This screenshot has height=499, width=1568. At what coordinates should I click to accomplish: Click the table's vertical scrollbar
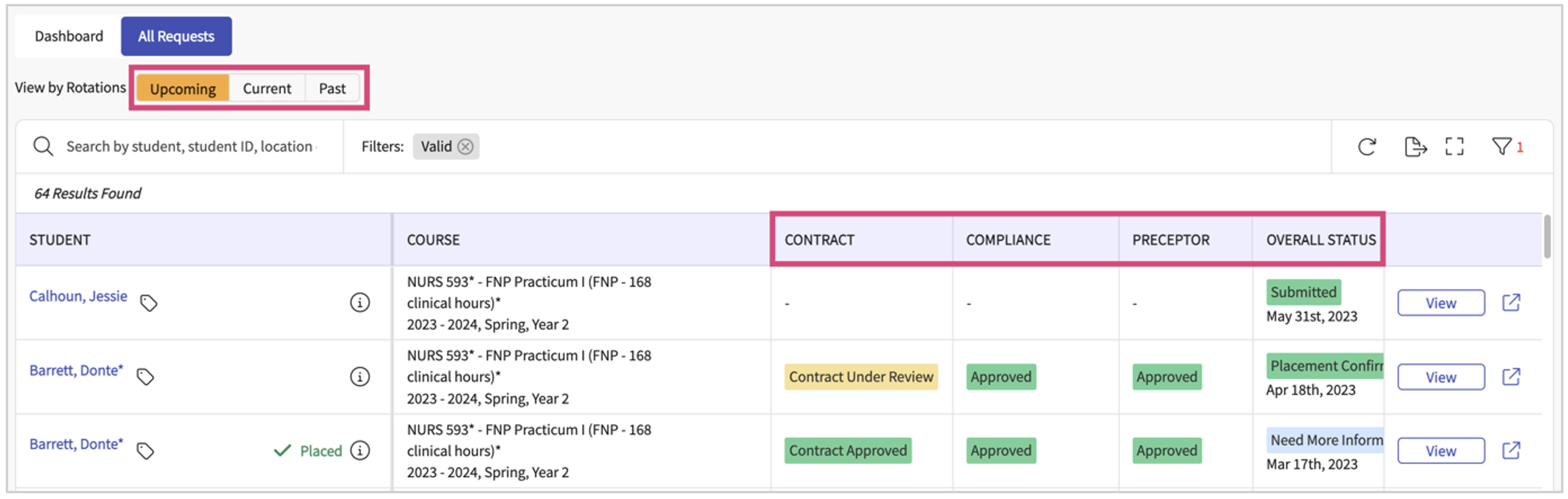coord(1547,237)
